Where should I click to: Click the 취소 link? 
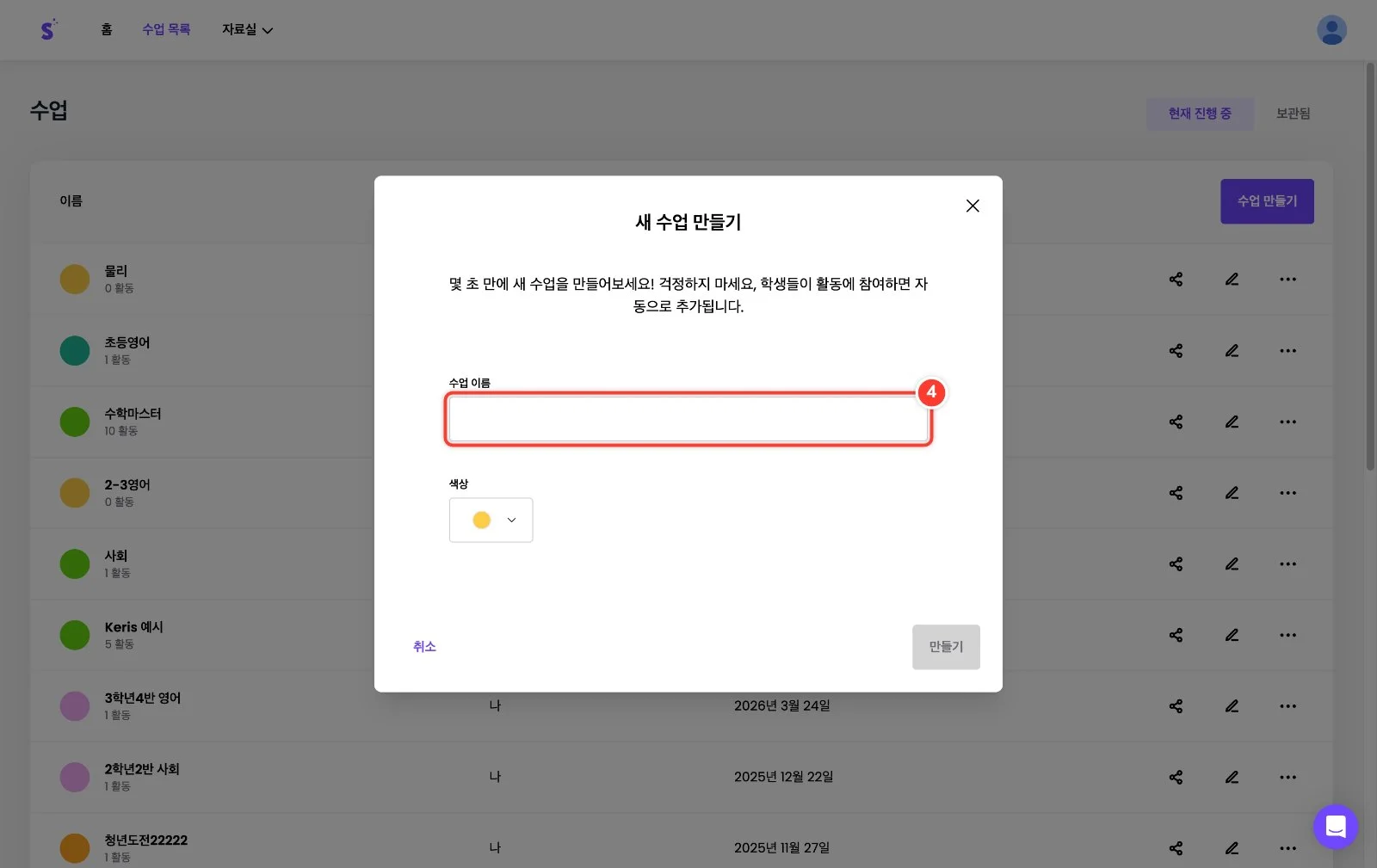click(424, 646)
